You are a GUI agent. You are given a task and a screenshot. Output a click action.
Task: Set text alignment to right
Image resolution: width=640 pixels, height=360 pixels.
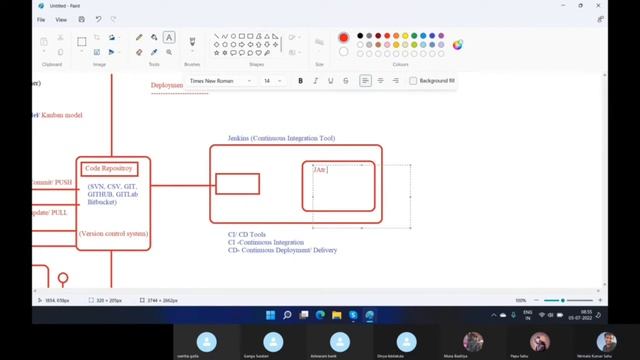point(396,81)
